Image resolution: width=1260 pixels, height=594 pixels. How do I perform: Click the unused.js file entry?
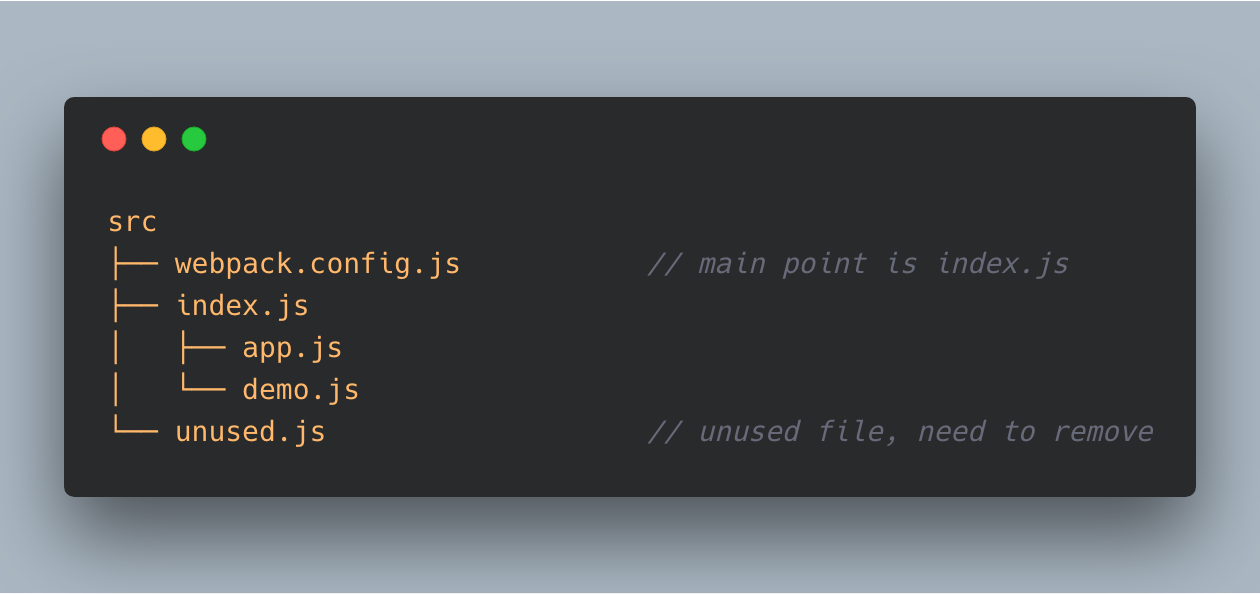coord(250,432)
